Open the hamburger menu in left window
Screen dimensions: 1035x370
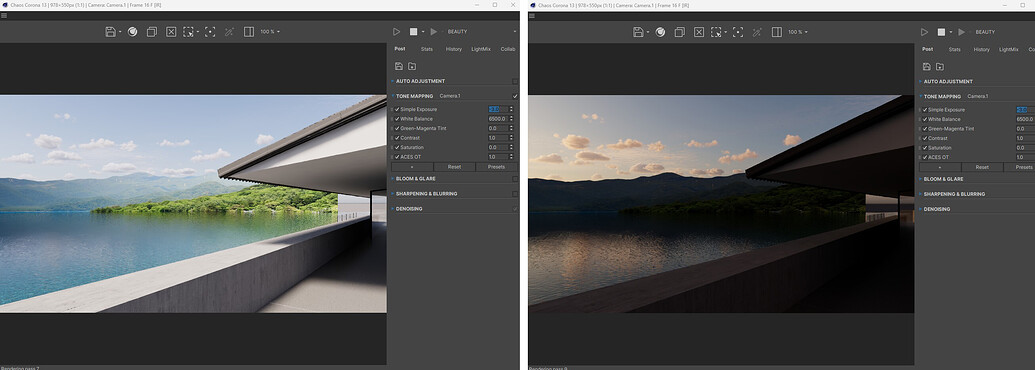(x=4, y=16)
